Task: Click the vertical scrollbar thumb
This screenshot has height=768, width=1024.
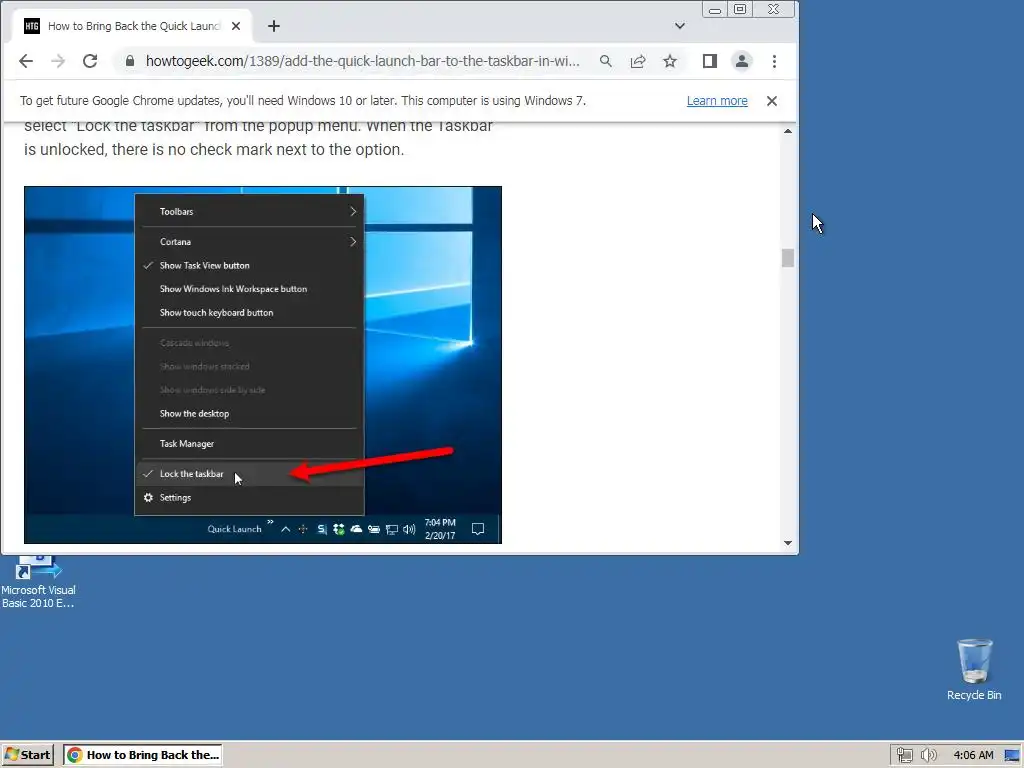Action: (788, 258)
